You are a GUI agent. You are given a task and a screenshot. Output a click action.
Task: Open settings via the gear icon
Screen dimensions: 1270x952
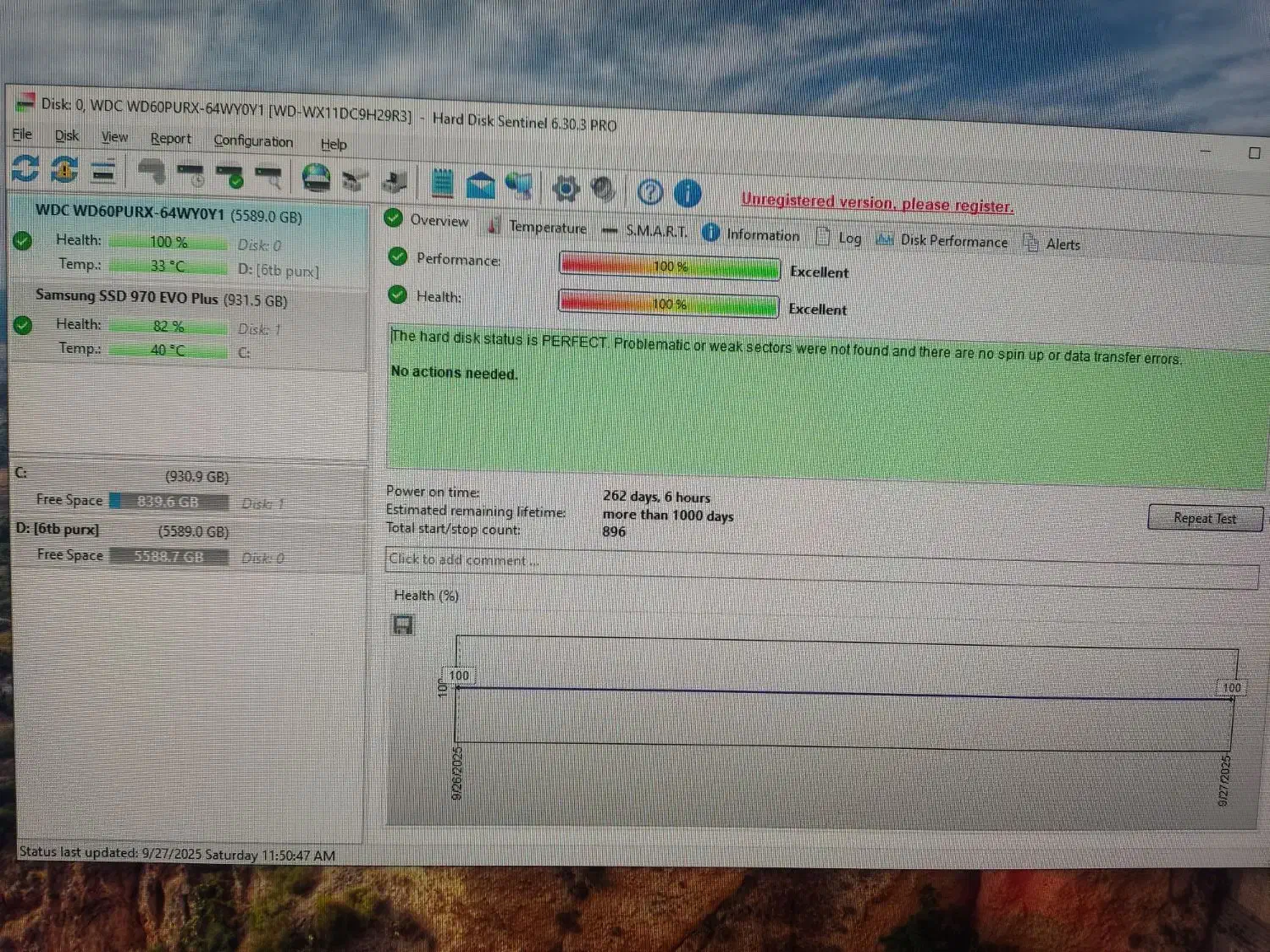click(566, 188)
